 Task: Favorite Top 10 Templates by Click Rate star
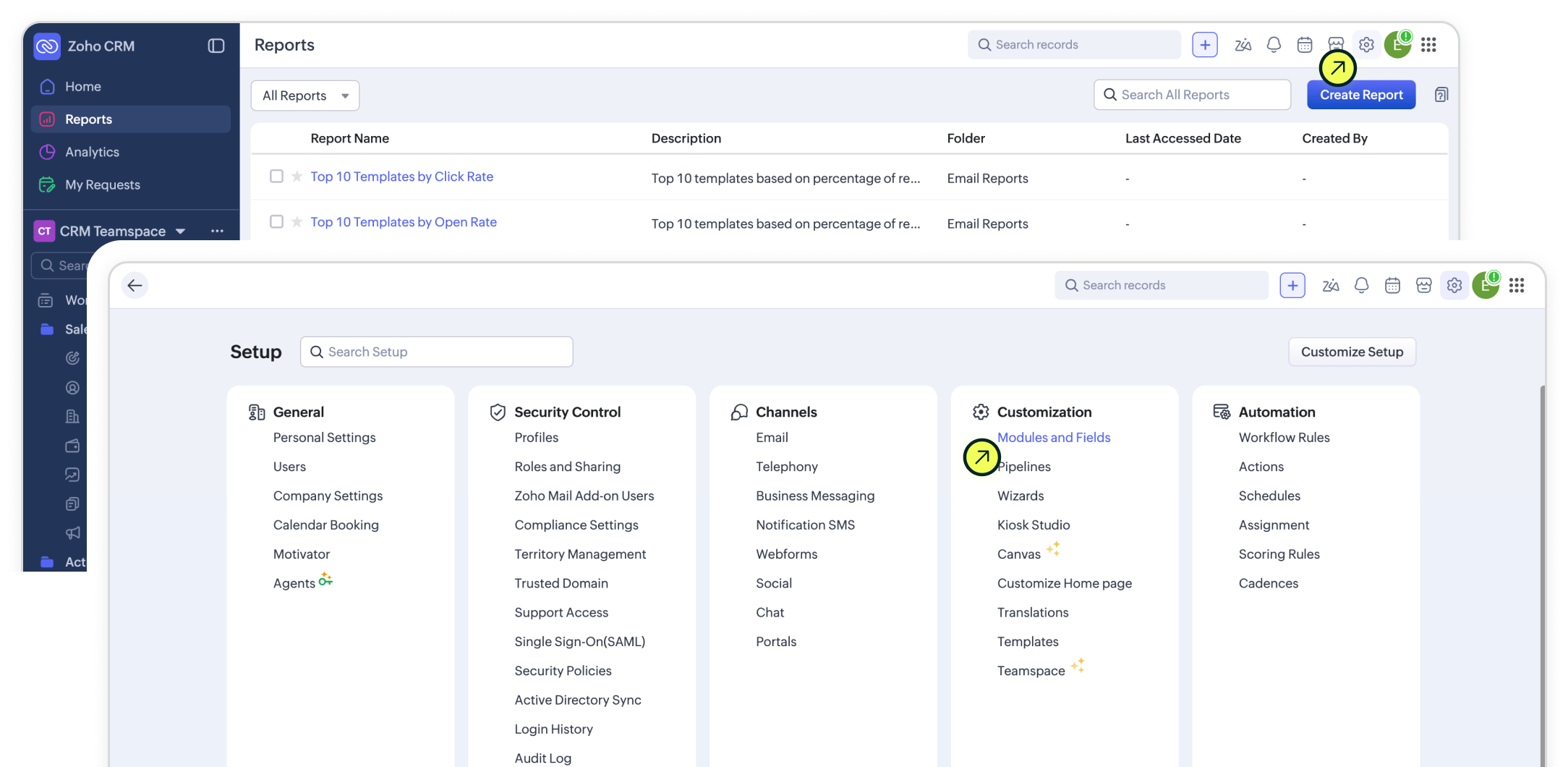297,177
